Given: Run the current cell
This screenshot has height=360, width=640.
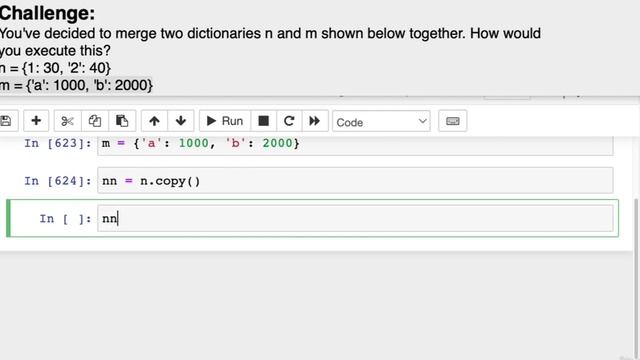Looking at the screenshot, I should pos(225,121).
